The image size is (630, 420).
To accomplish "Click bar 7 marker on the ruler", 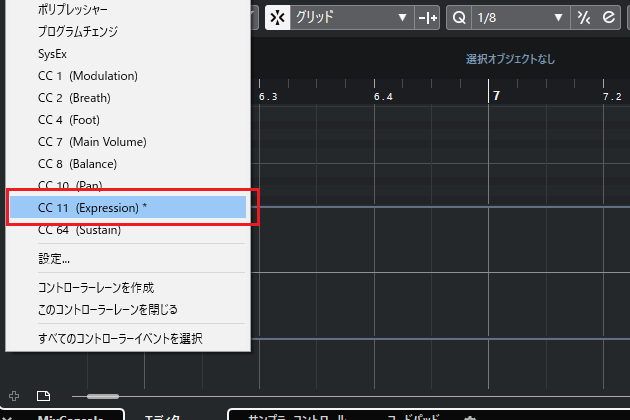I will click(495, 96).
